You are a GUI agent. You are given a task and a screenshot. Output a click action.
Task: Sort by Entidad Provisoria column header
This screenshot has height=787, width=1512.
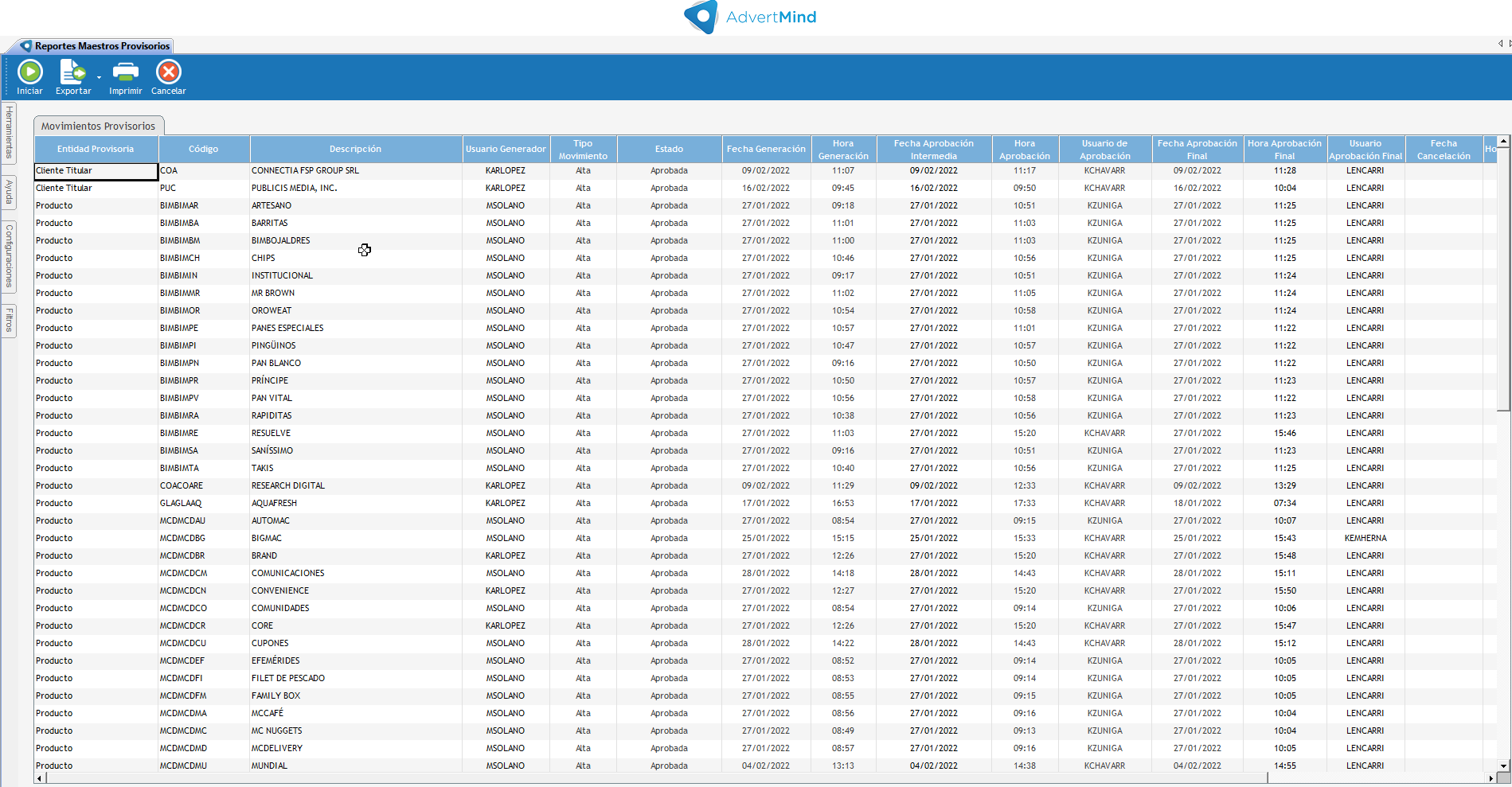coord(96,149)
